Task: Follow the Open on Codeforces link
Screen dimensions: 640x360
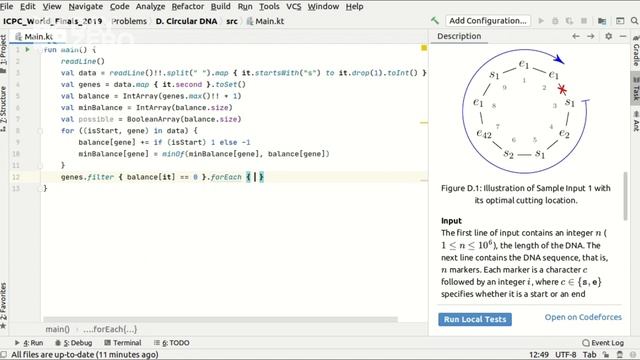Action: click(583, 317)
